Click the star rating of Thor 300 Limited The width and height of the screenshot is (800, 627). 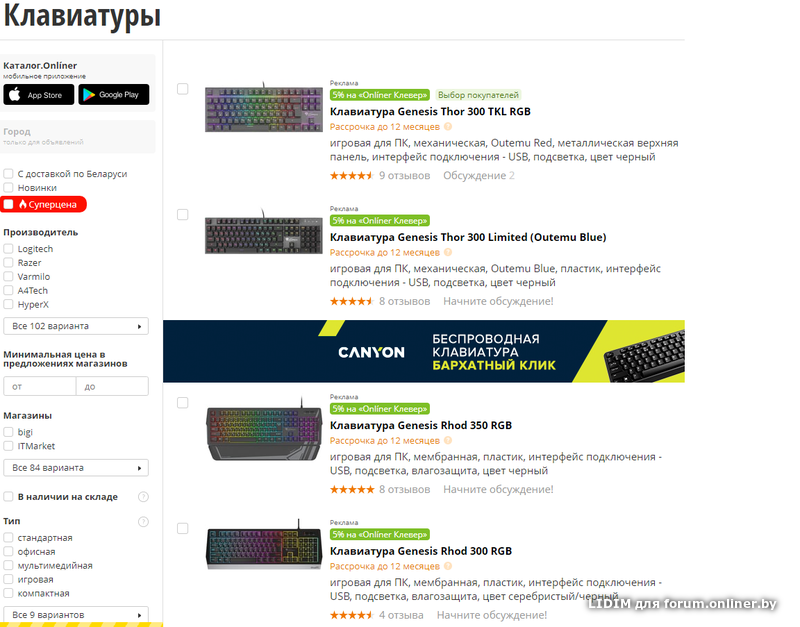click(352, 301)
